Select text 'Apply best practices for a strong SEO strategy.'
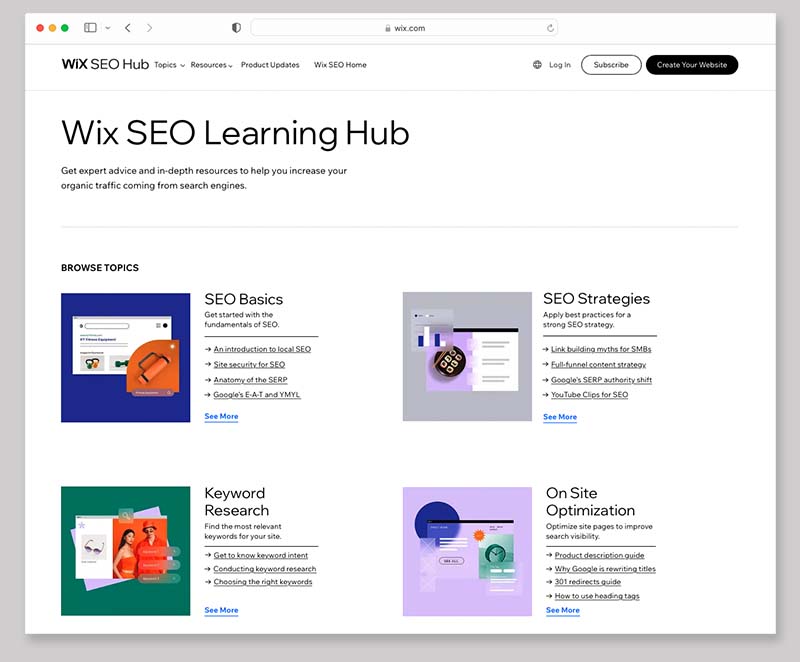This screenshot has width=800, height=662. pos(587,320)
